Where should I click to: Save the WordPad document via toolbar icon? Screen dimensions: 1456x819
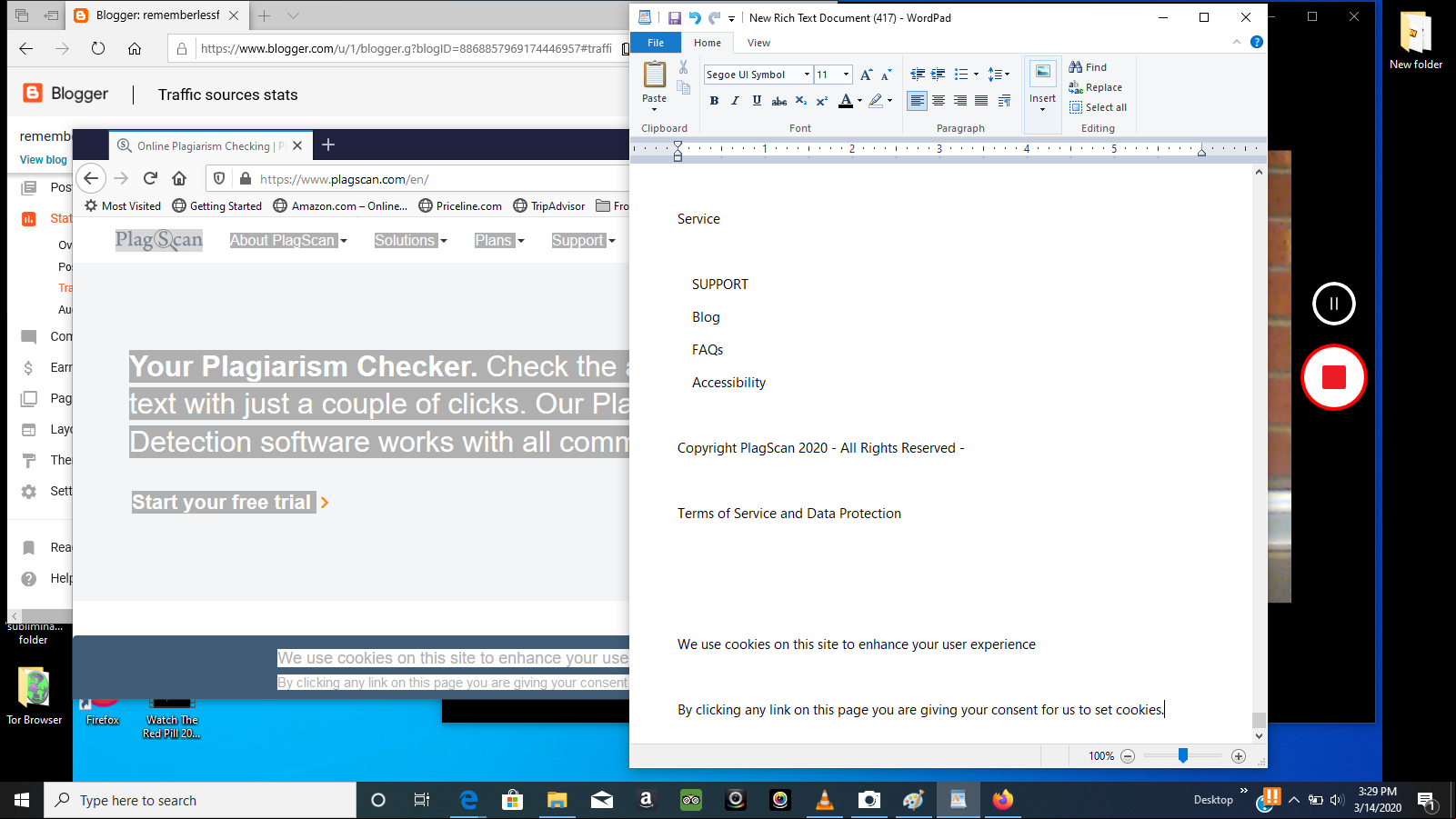pyautogui.click(x=675, y=17)
